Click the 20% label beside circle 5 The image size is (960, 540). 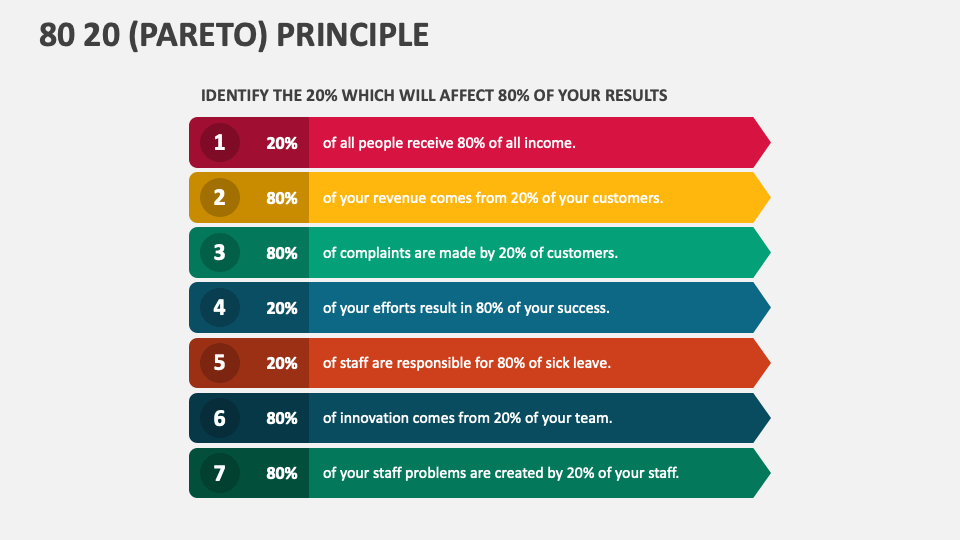pos(282,363)
